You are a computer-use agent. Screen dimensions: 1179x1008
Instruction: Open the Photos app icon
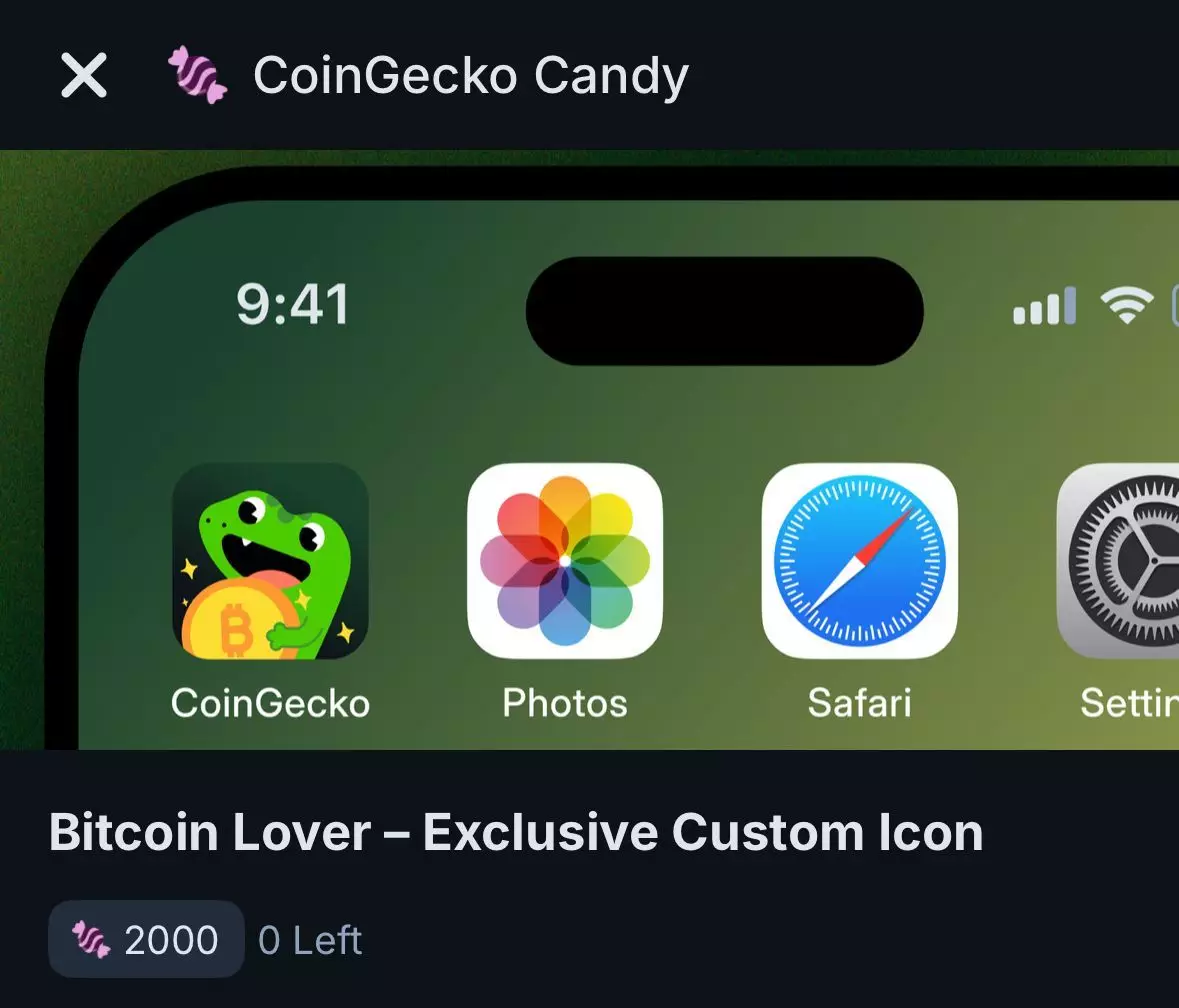point(565,561)
